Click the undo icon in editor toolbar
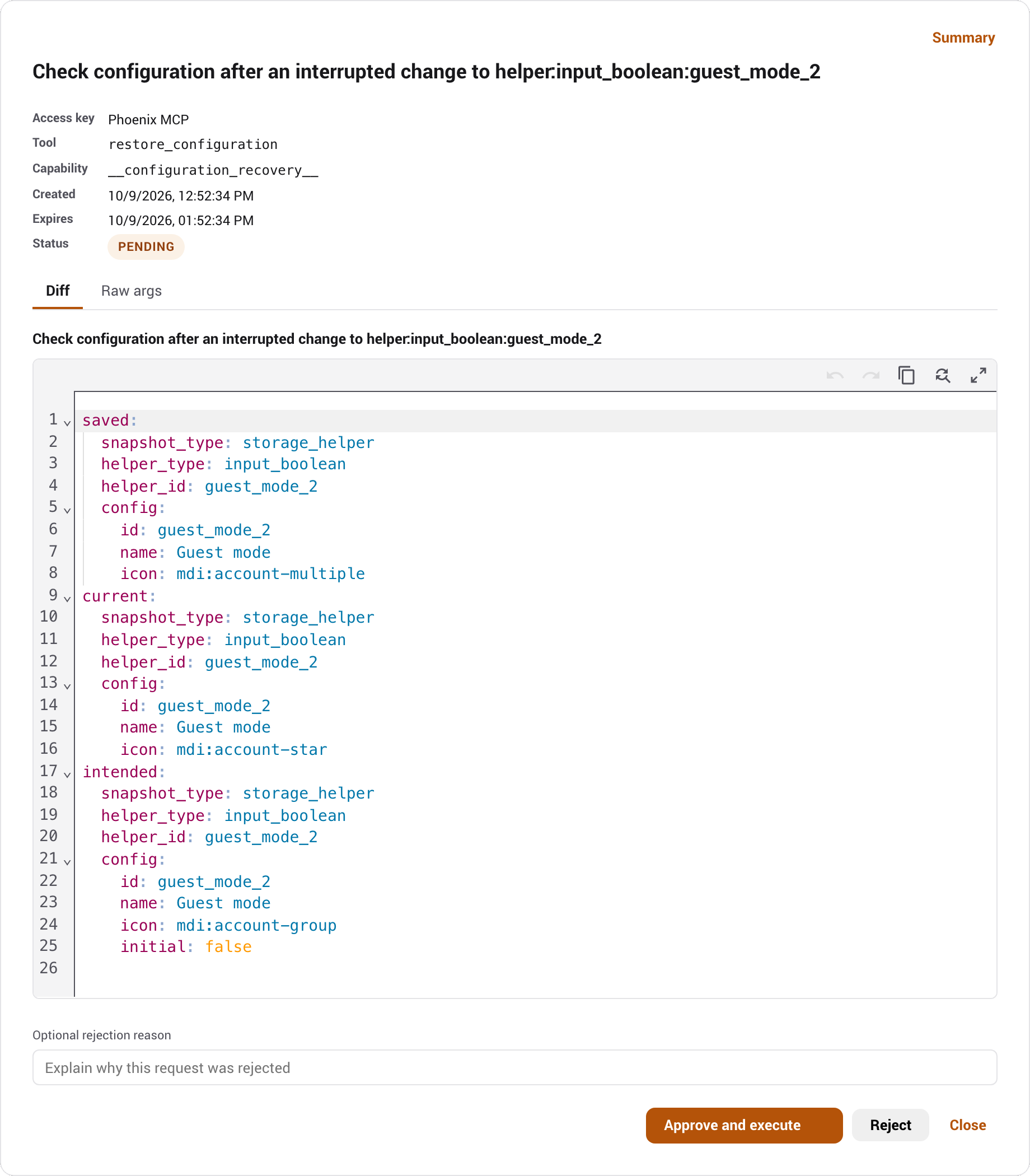 click(835, 376)
